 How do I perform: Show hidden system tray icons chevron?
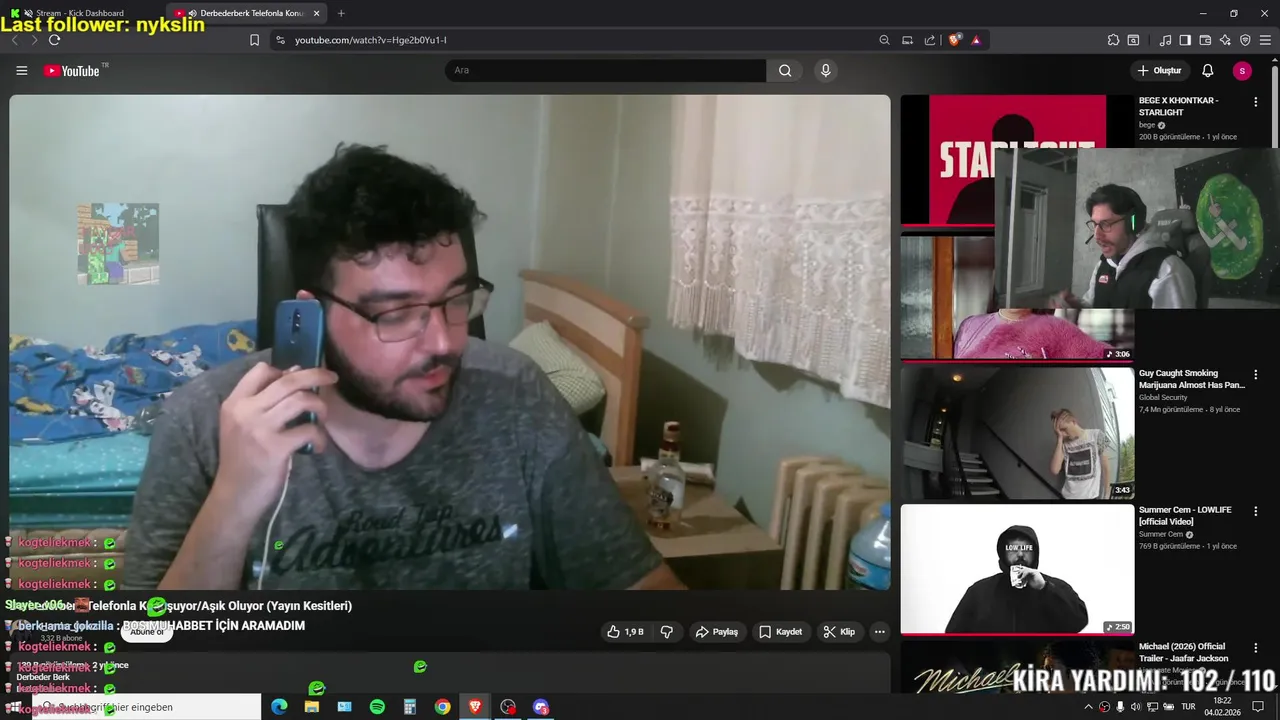click(x=1088, y=707)
